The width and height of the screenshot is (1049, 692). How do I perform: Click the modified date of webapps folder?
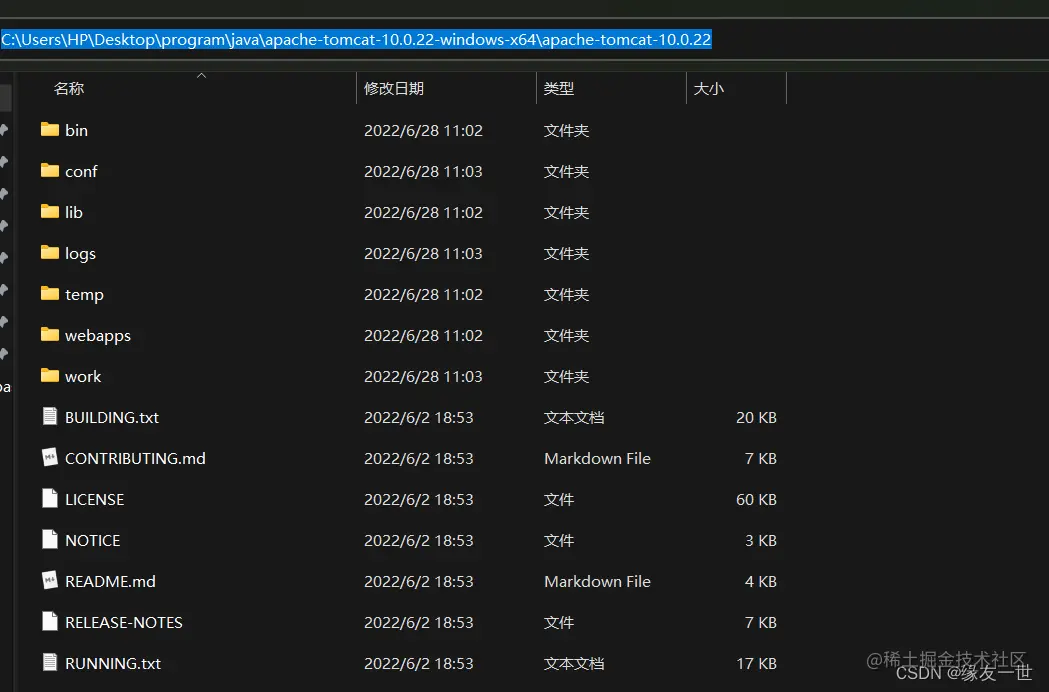coord(423,335)
